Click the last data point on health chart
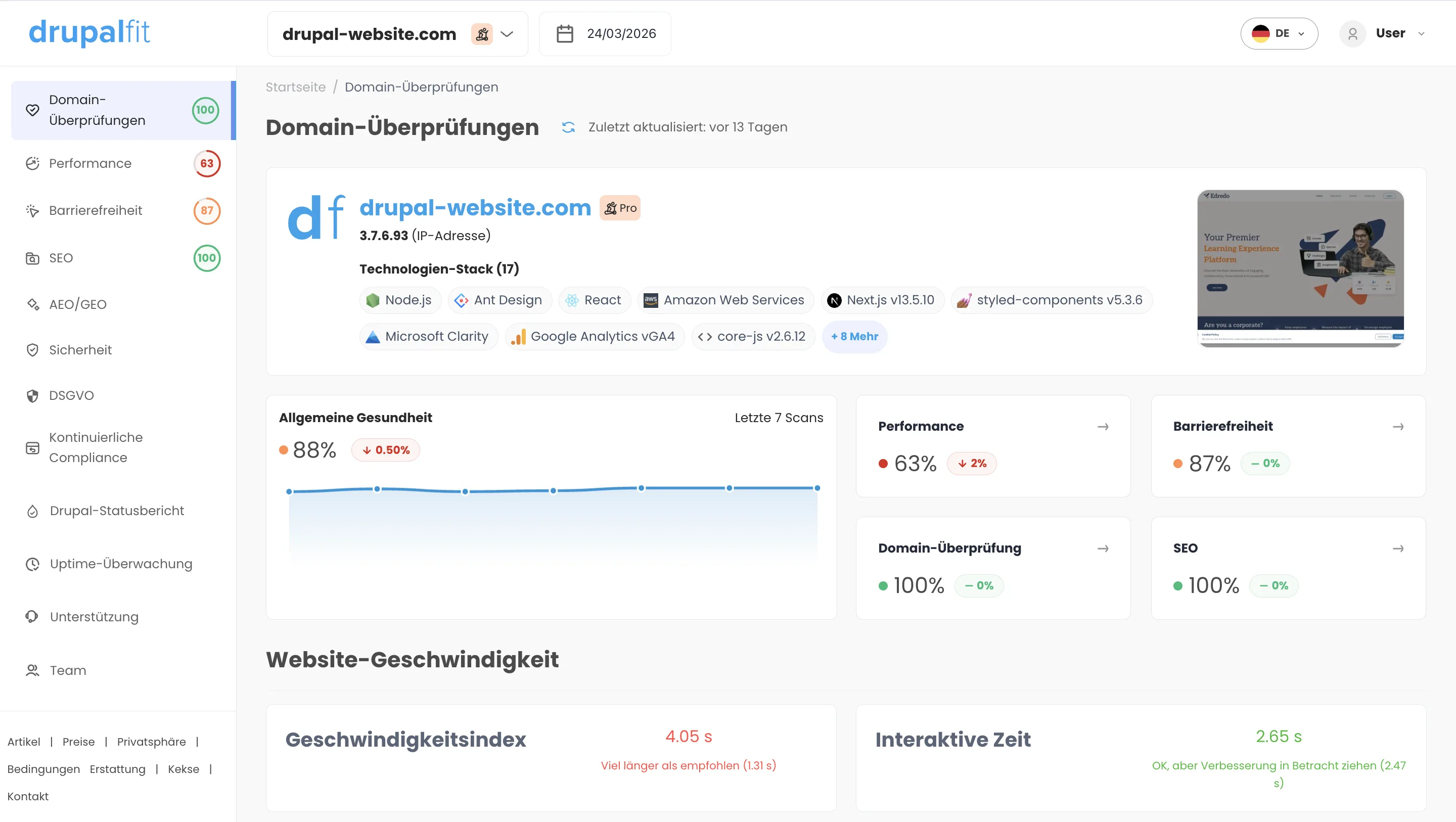The height and width of the screenshot is (822, 1456). click(x=817, y=488)
